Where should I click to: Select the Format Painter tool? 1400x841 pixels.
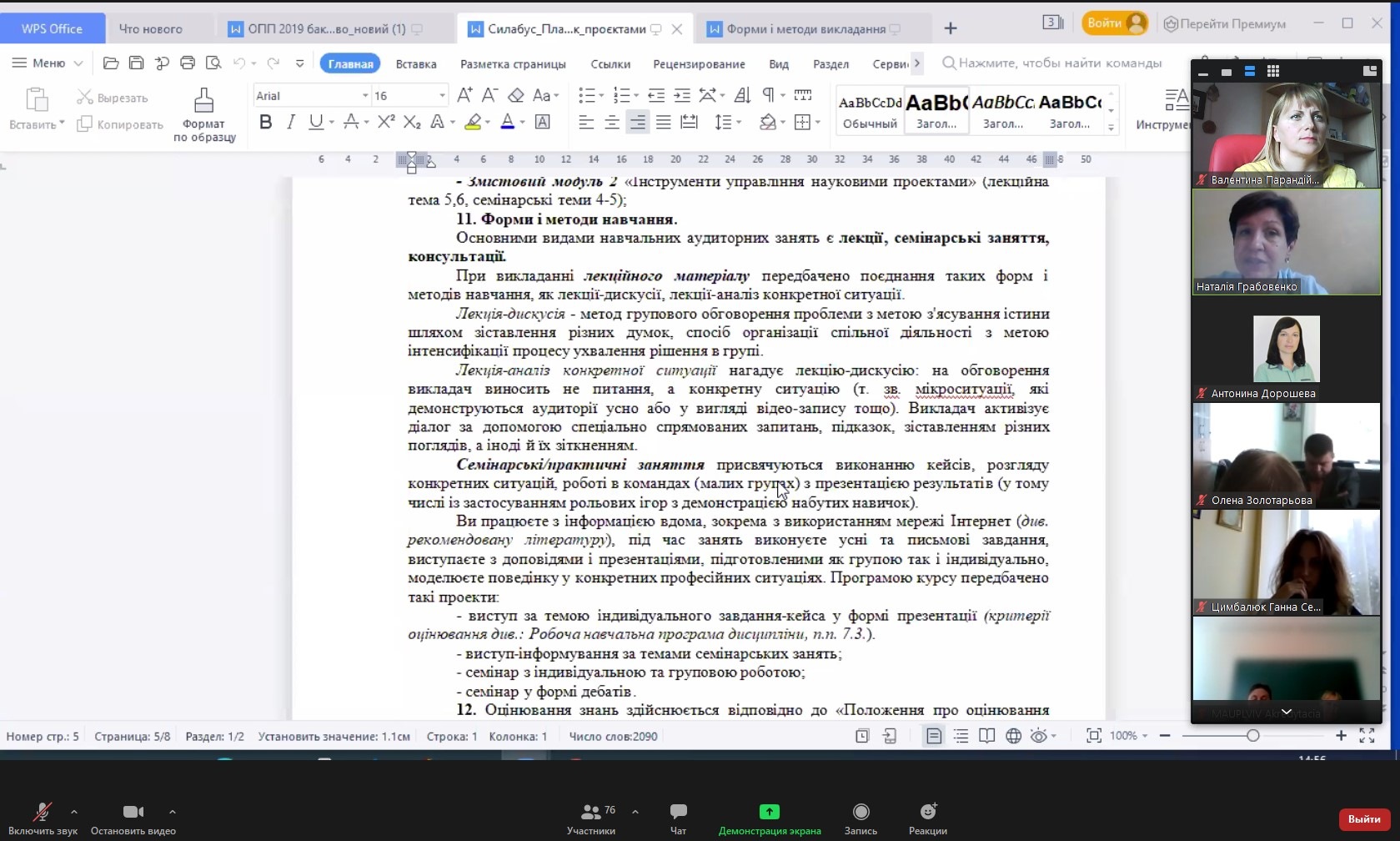(x=204, y=114)
